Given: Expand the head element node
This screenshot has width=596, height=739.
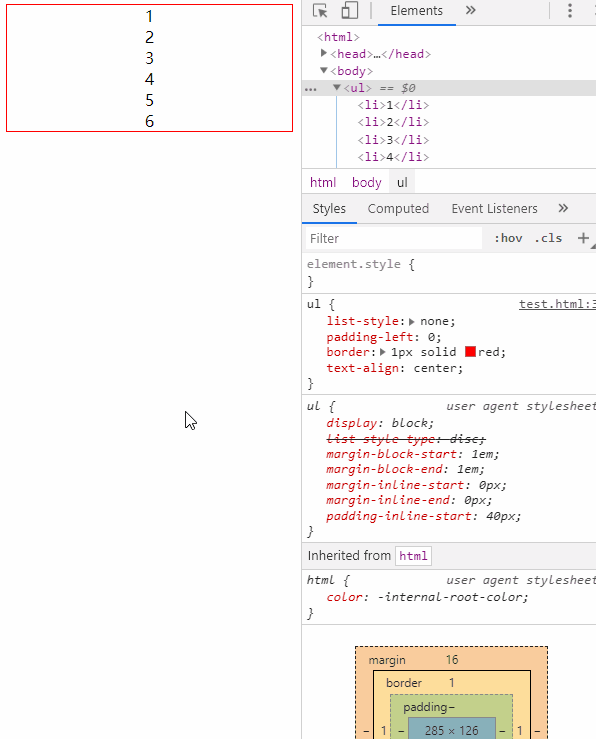Looking at the screenshot, I should click(x=324, y=53).
